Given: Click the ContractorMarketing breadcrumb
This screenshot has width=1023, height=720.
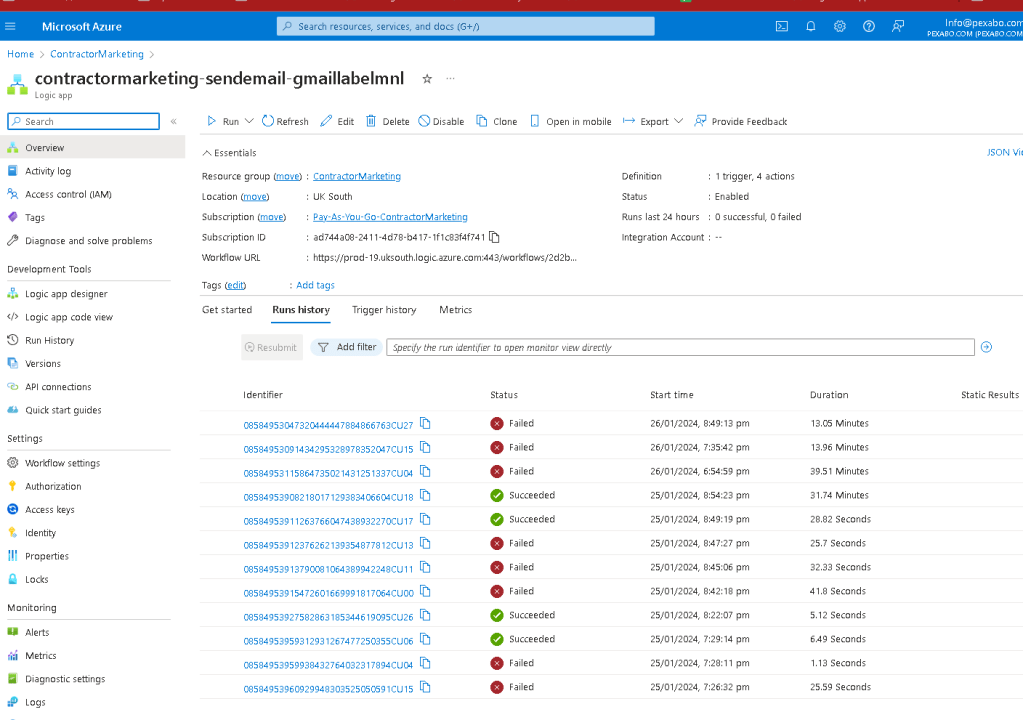Looking at the screenshot, I should (97, 54).
